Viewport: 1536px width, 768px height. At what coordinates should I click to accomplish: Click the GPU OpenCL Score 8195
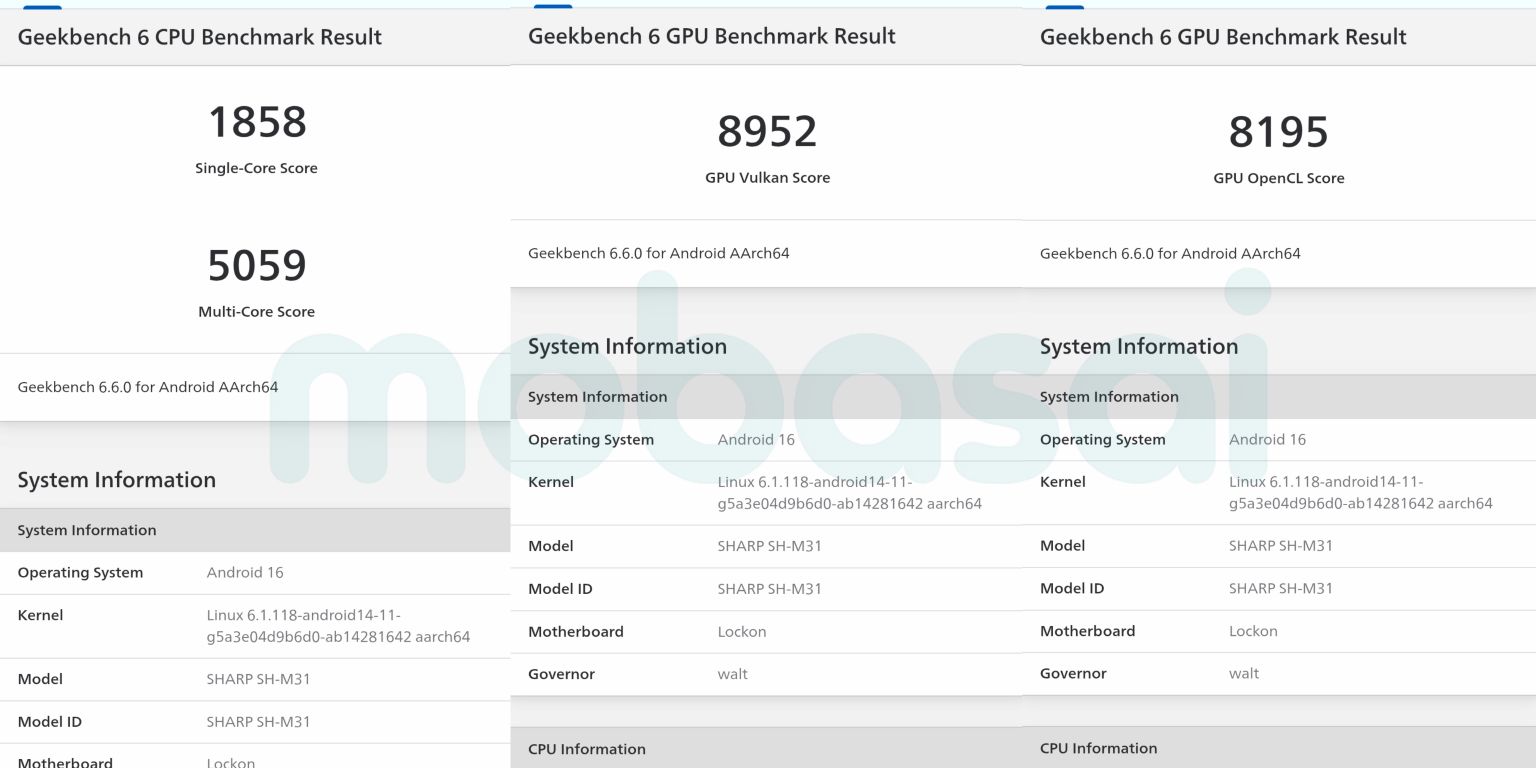pos(1279,131)
